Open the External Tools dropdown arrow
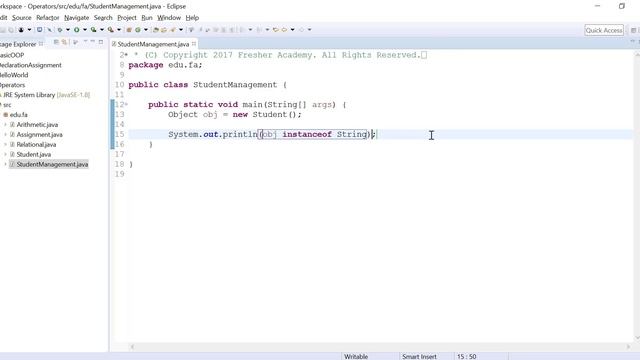640x360 pixels. pyautogui.click(x=119, y=30)
